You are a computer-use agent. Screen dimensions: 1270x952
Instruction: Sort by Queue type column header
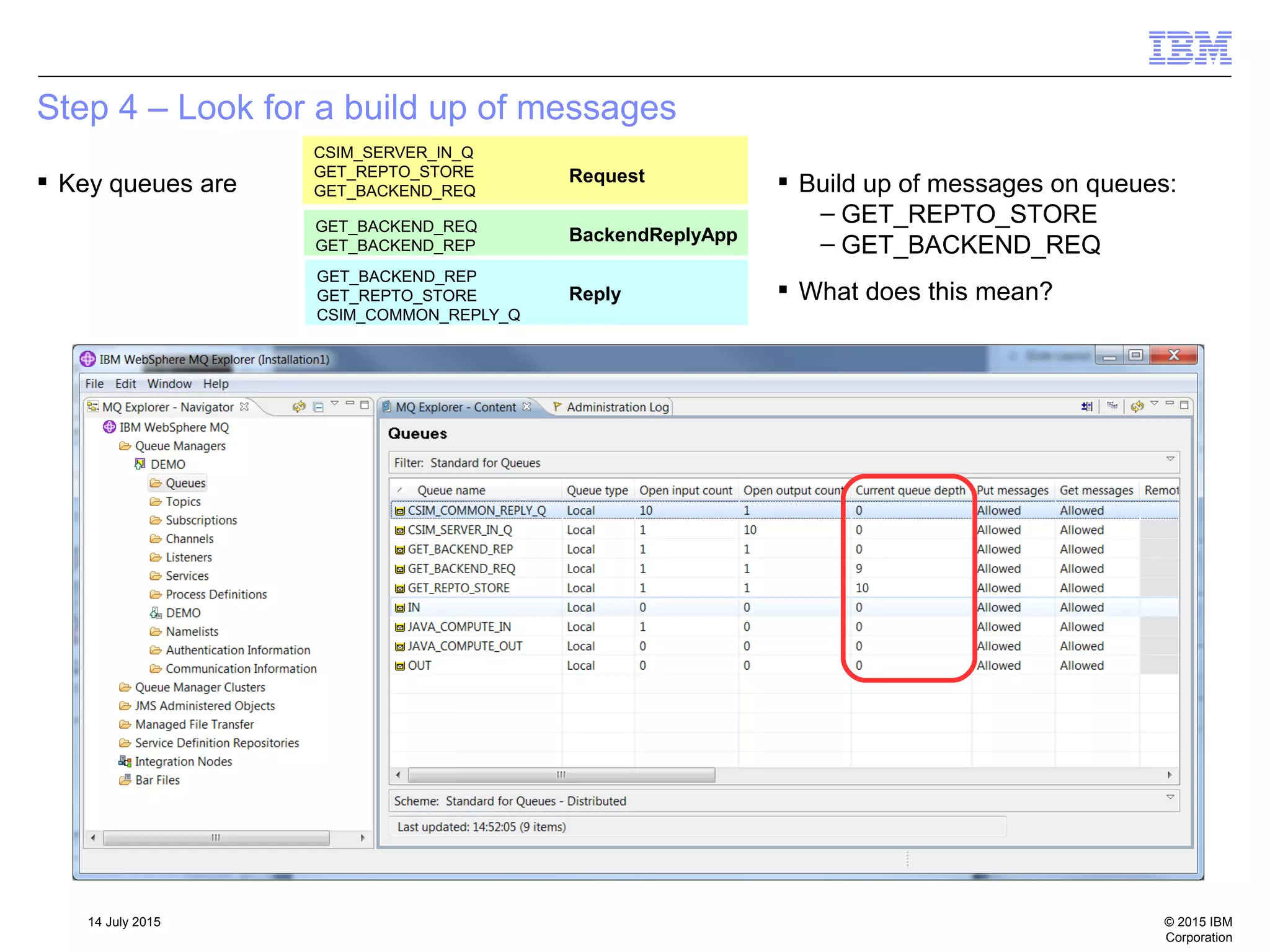click(x=597, y=490)
